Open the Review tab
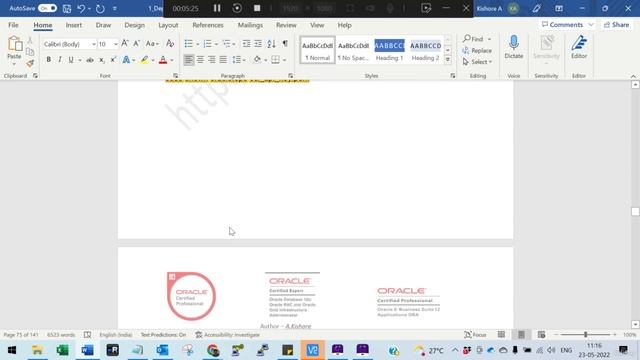Image resolution: width=640 pixels, height=360 pixels. point(286,25)
